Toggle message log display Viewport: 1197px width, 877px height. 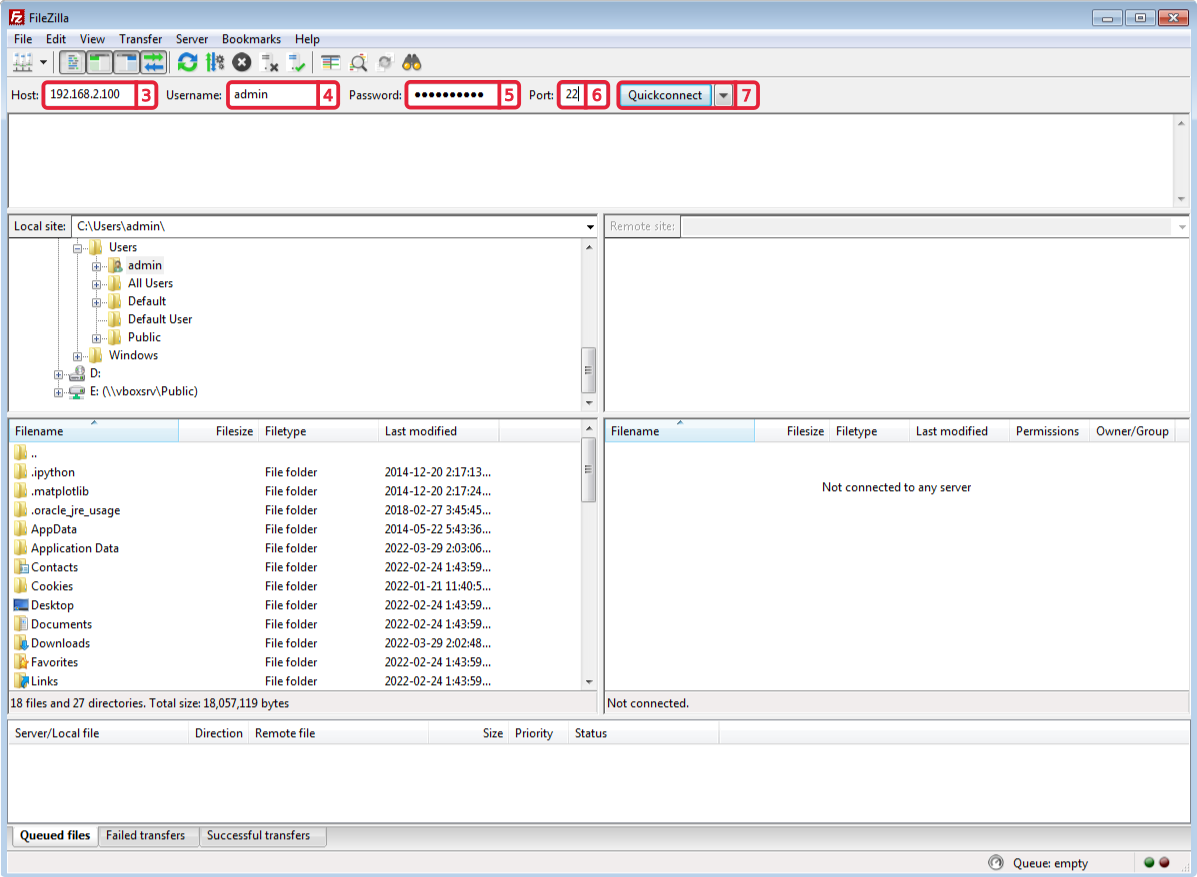[x=73, y=63]
